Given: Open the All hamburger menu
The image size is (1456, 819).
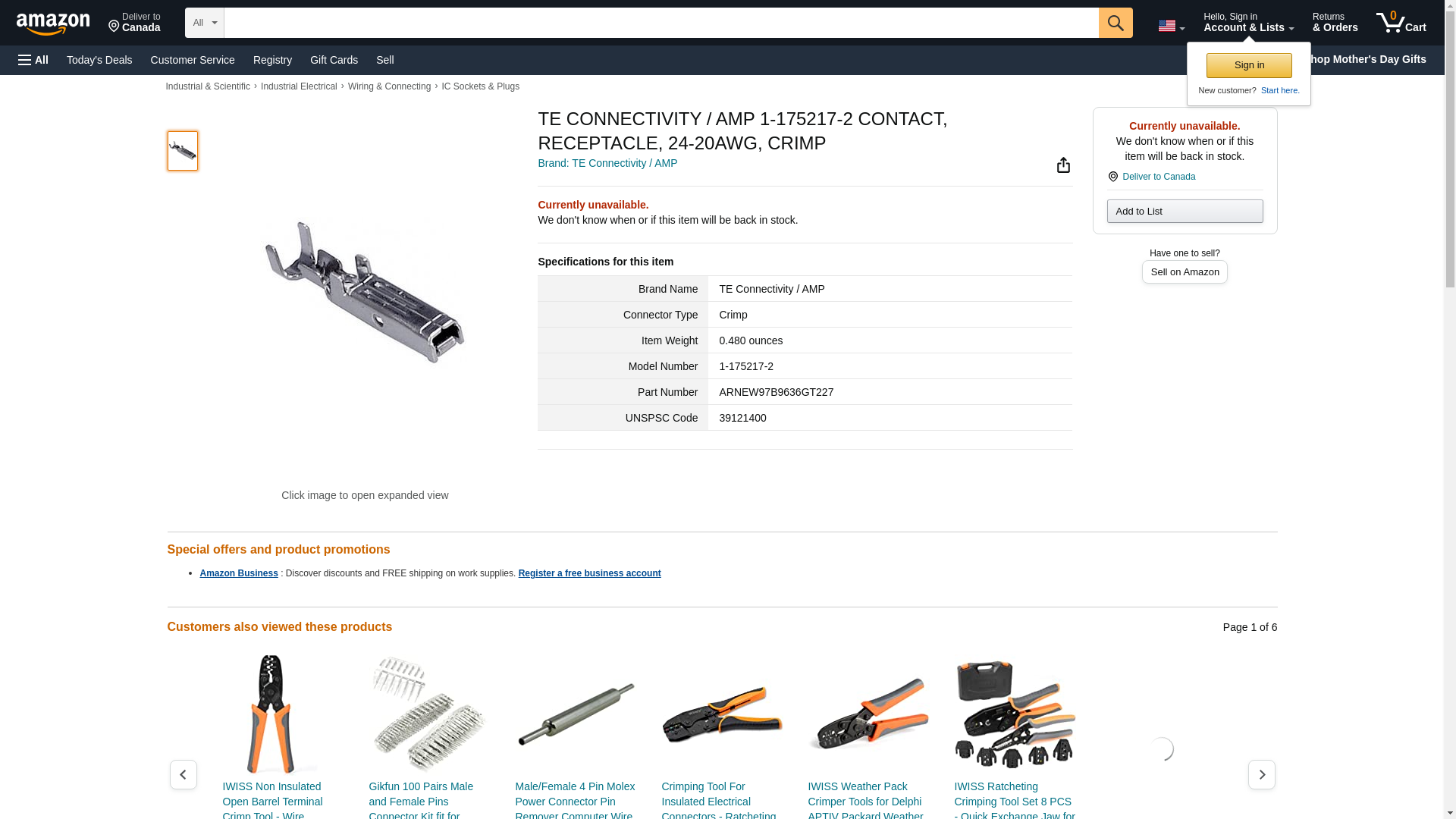Looking at the screenshot, I should tap(33, 60).
